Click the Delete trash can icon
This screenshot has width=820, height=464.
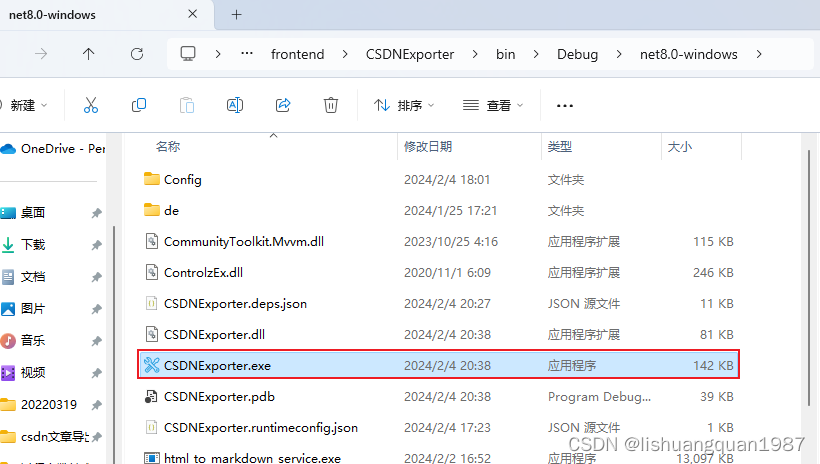tap(331, 105)
